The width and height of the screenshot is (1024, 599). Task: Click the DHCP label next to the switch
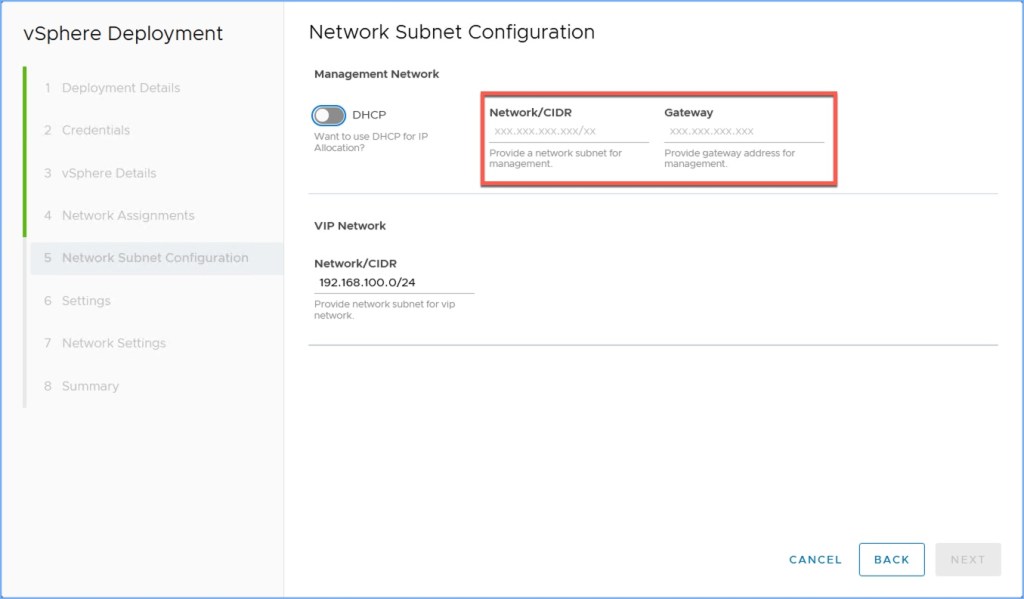[x=369, y=115]
